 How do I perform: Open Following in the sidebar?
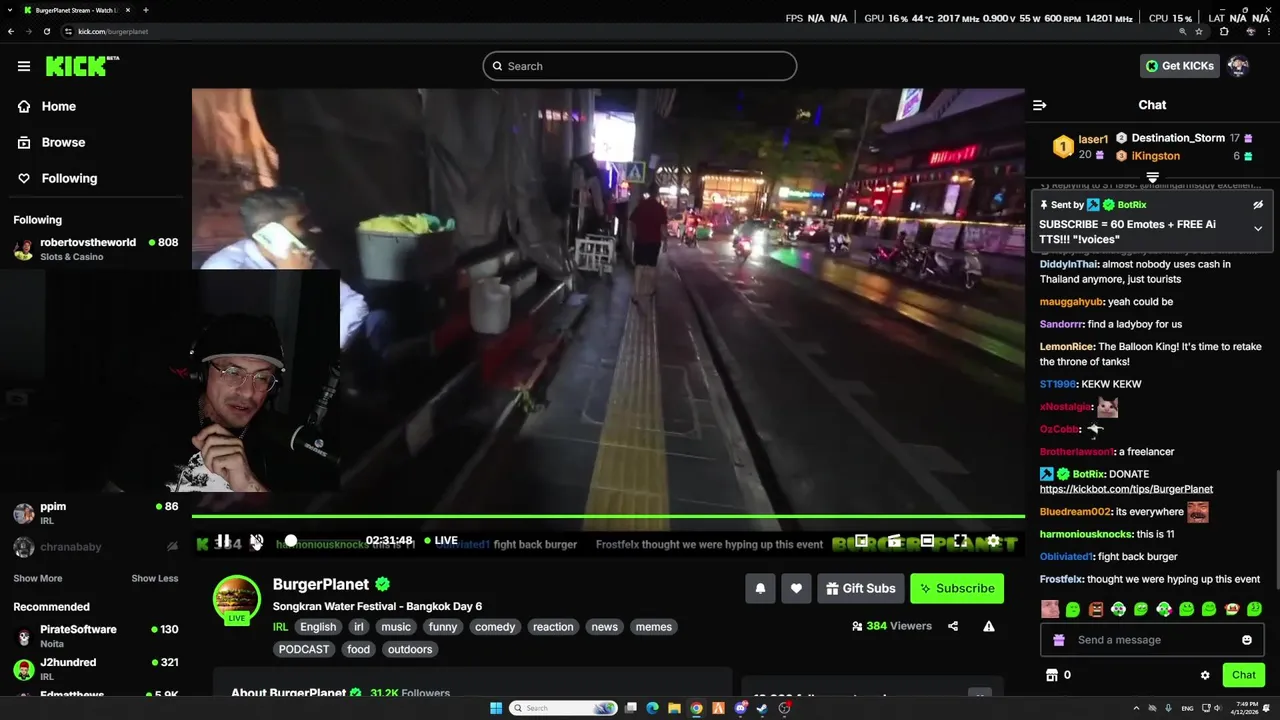(x=57, y=178)
